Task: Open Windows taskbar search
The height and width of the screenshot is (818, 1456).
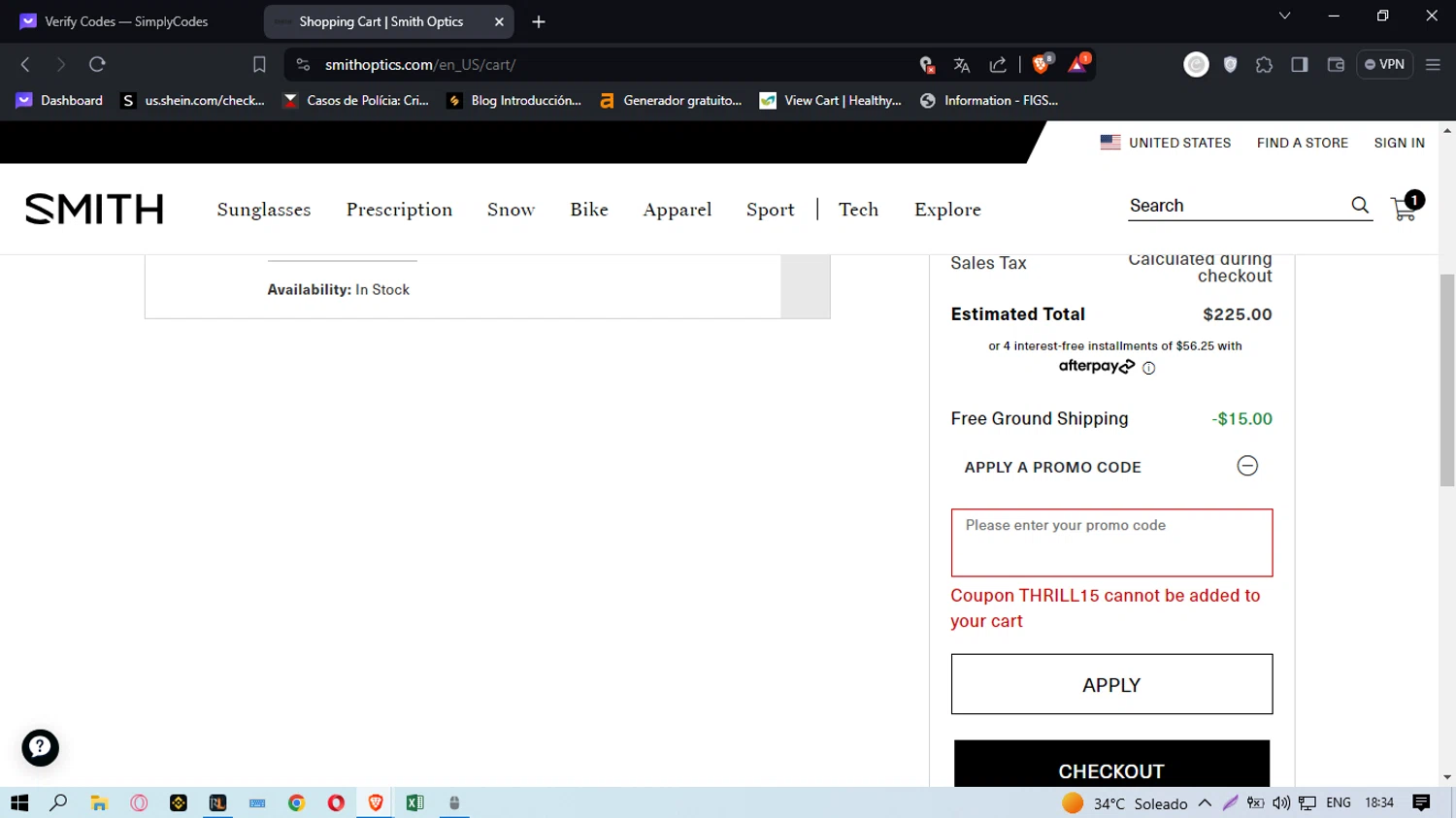Action: [x=58, y=802]
